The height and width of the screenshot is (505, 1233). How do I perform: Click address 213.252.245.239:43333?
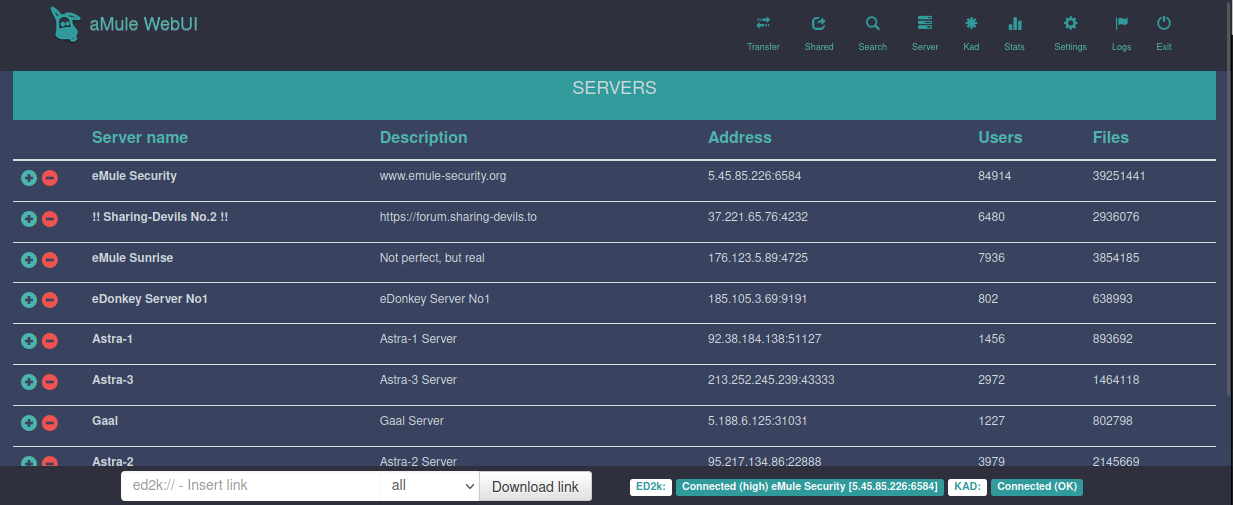coord(771,380)
